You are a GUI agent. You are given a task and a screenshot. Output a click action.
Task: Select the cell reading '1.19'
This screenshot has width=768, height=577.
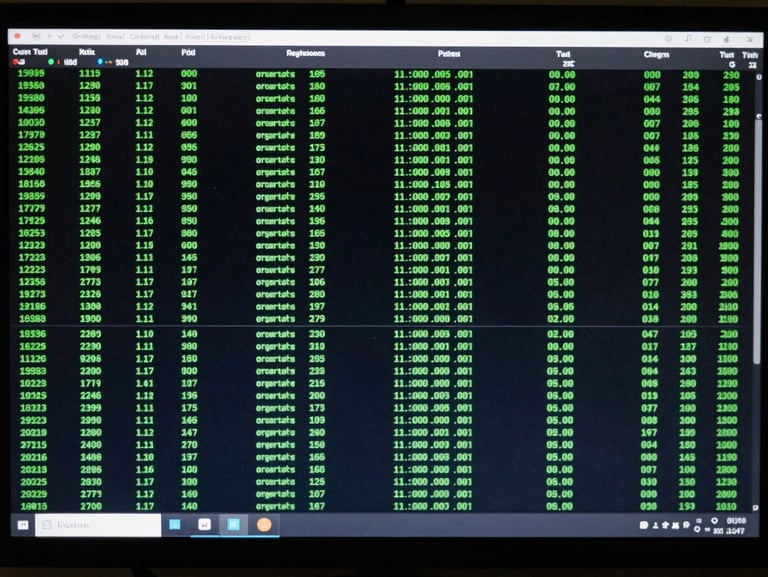[x=144, y=159]
